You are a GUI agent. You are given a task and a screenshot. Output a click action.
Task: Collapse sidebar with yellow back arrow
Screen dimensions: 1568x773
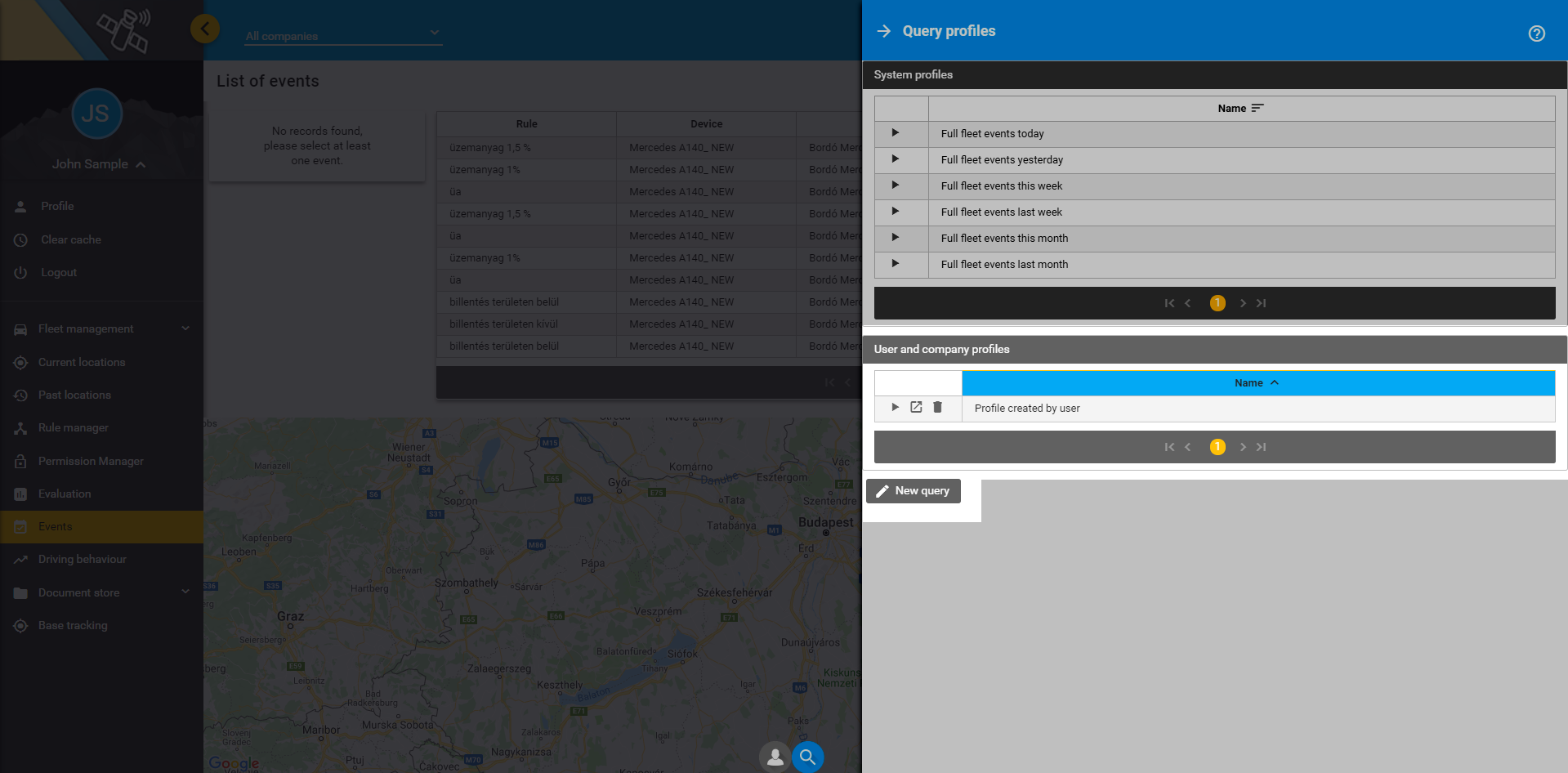coord(204,29)
